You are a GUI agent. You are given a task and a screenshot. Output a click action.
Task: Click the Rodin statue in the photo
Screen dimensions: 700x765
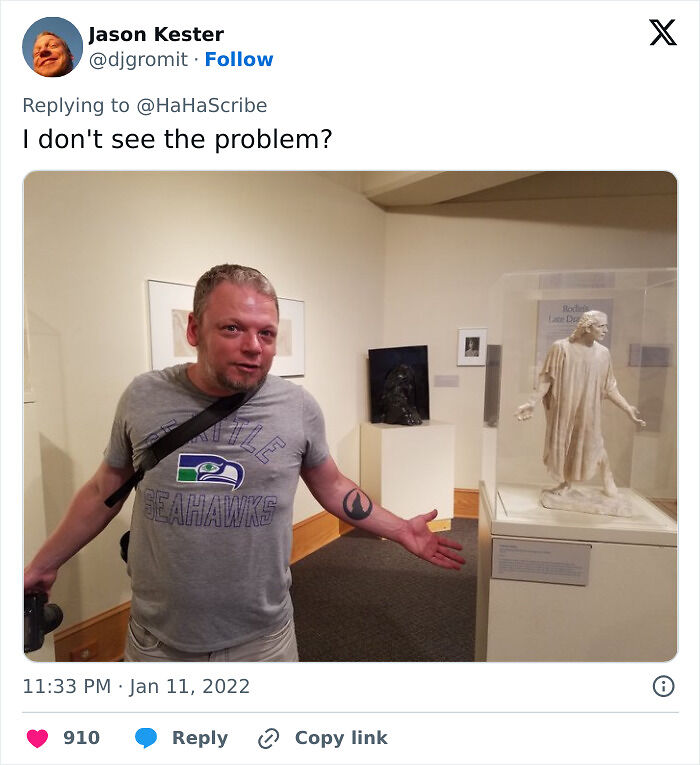tap(581, 412)
